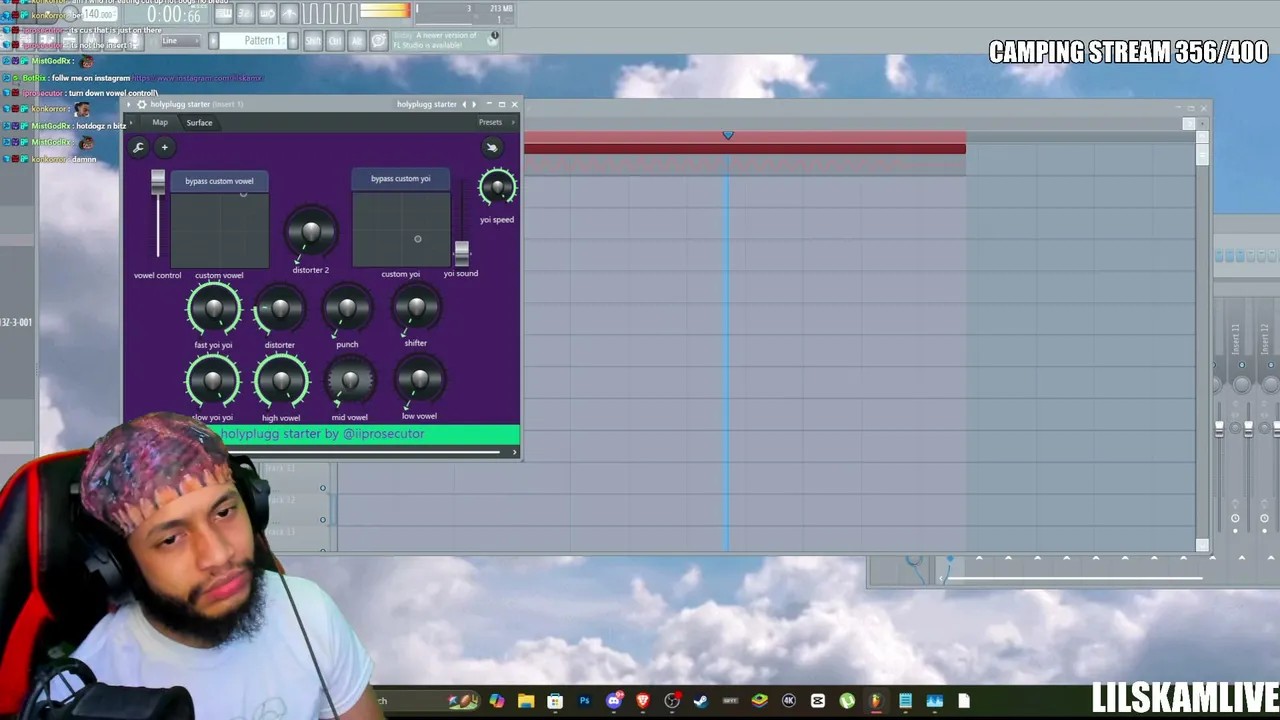This screenshot has width=1280, height=720.
Task: Open Microsoft Store from the taskbar
Action: point(555,701)
